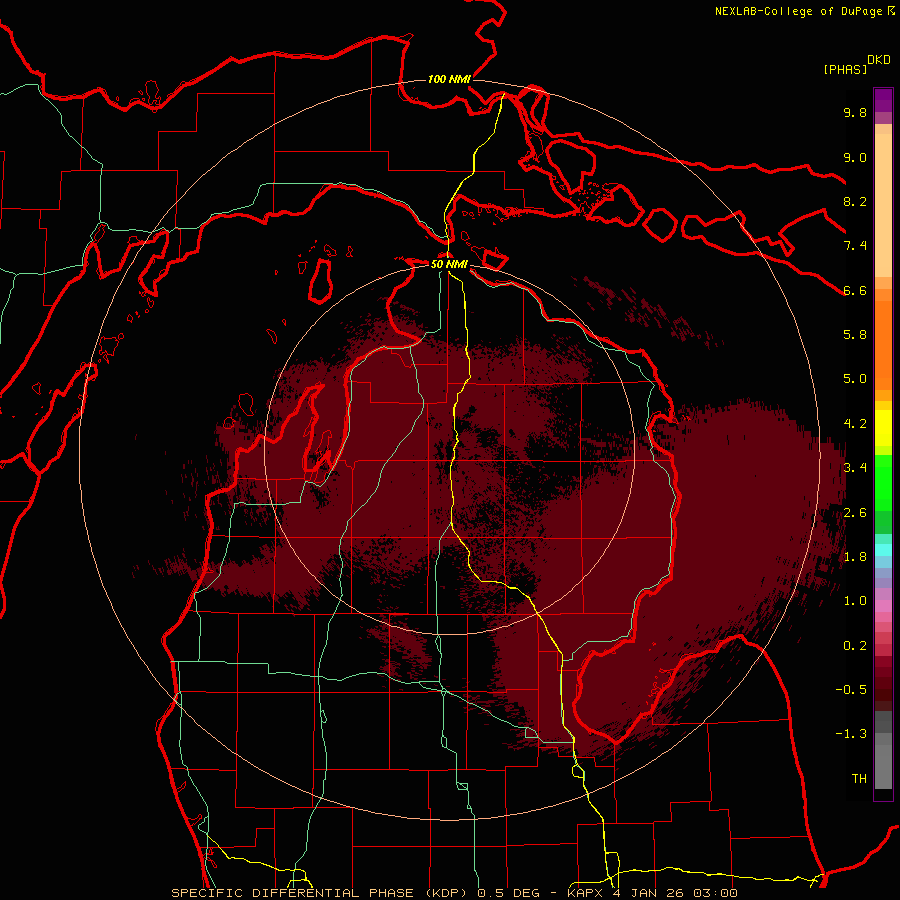900x900 pixels.
Task: Click the 5.0 legend value
Action: [855, 379]
